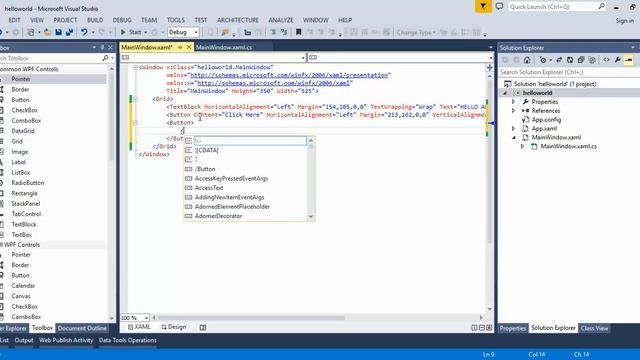Click Search Solution Explorer field

569,72
